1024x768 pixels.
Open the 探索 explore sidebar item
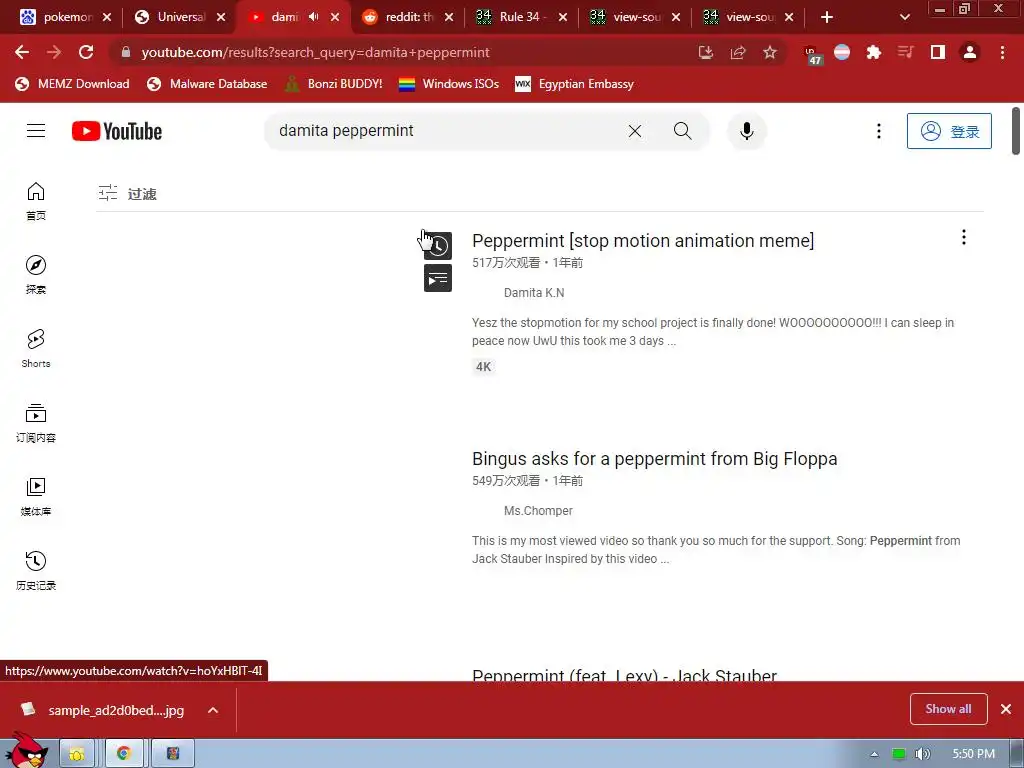[x=36, y=275]
